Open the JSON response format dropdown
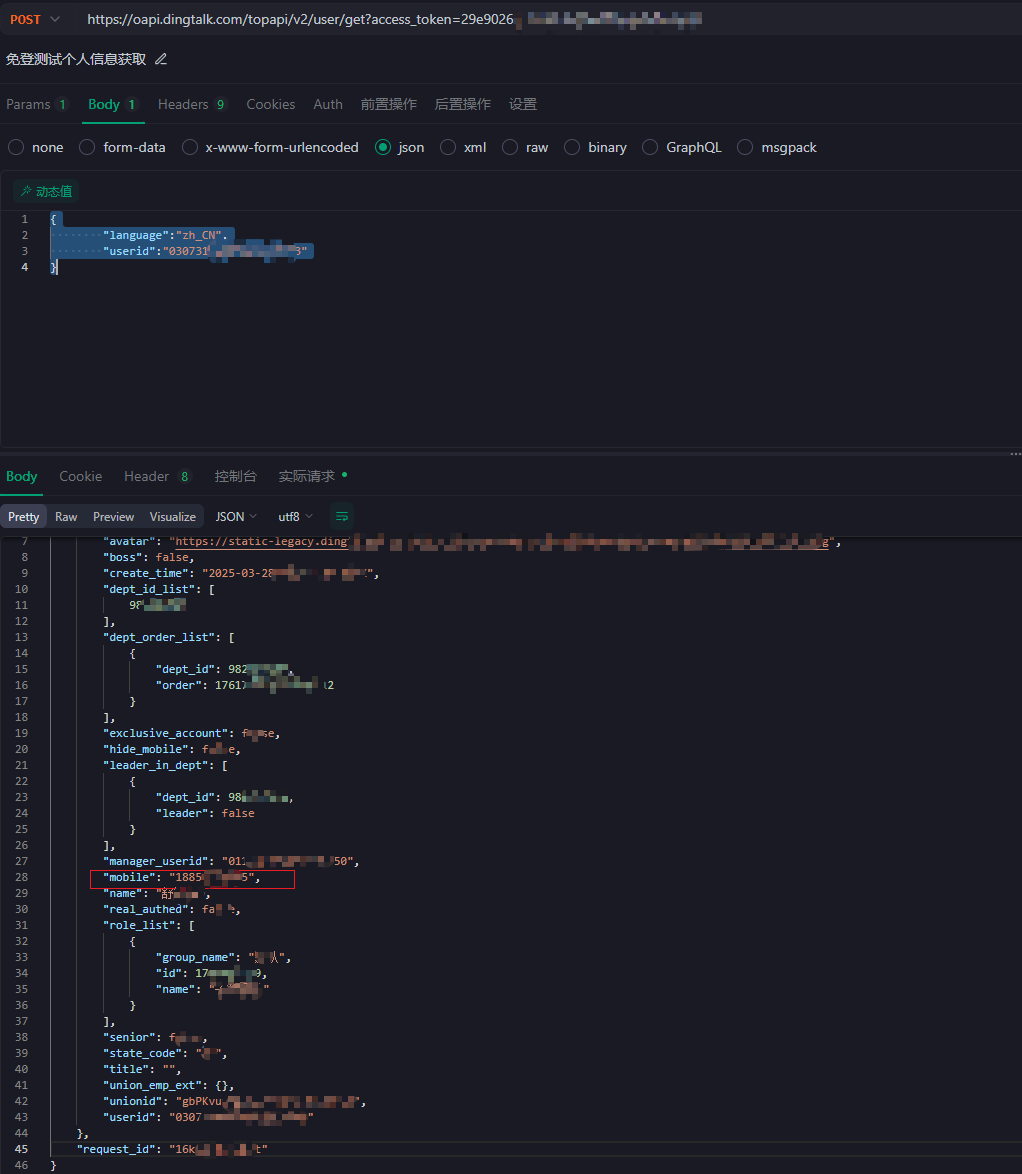This screenshot has height=1174, width=1022. 236,517
